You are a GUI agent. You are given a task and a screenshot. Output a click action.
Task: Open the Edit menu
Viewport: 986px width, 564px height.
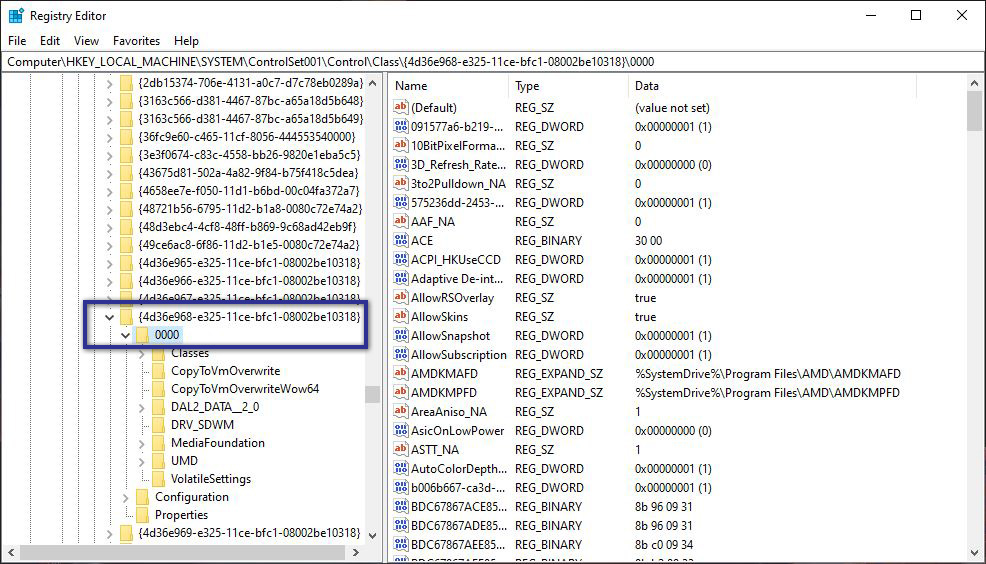coord(50,41)
